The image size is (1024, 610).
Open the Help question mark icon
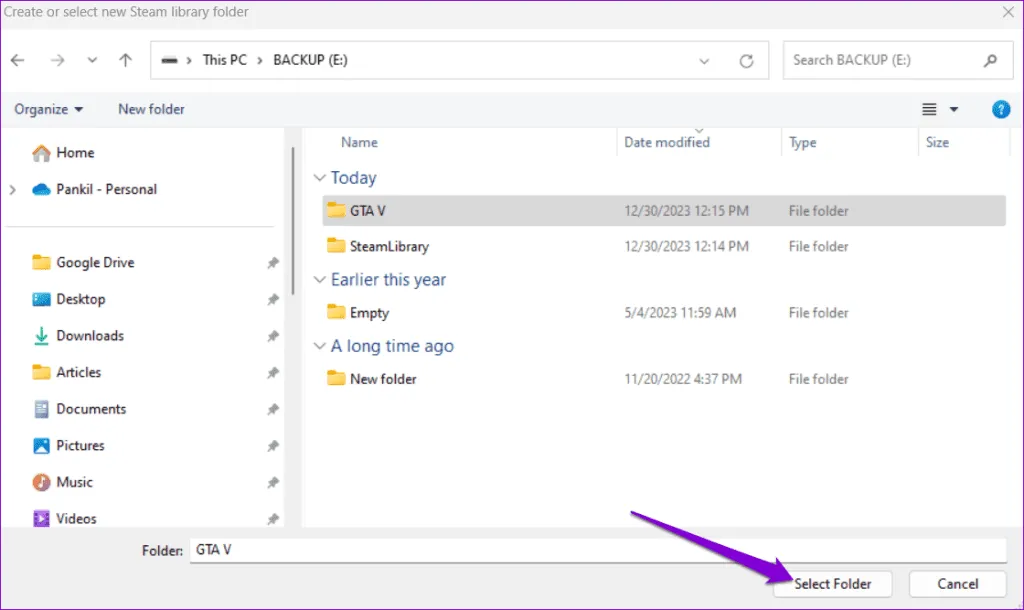click(x=1000, y=109)
